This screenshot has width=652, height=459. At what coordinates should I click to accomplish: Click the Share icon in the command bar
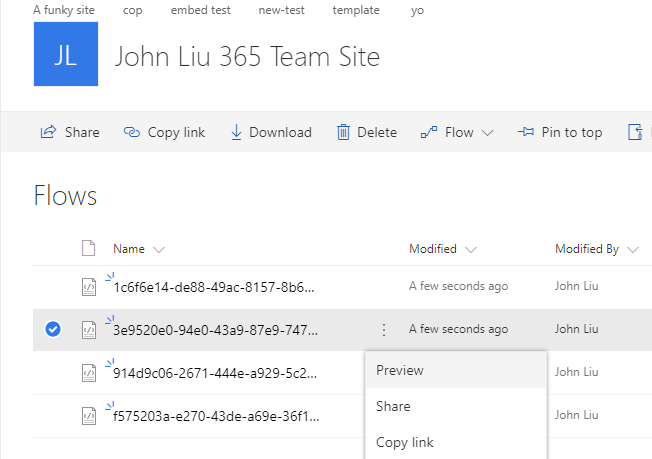tap(47, 132)
